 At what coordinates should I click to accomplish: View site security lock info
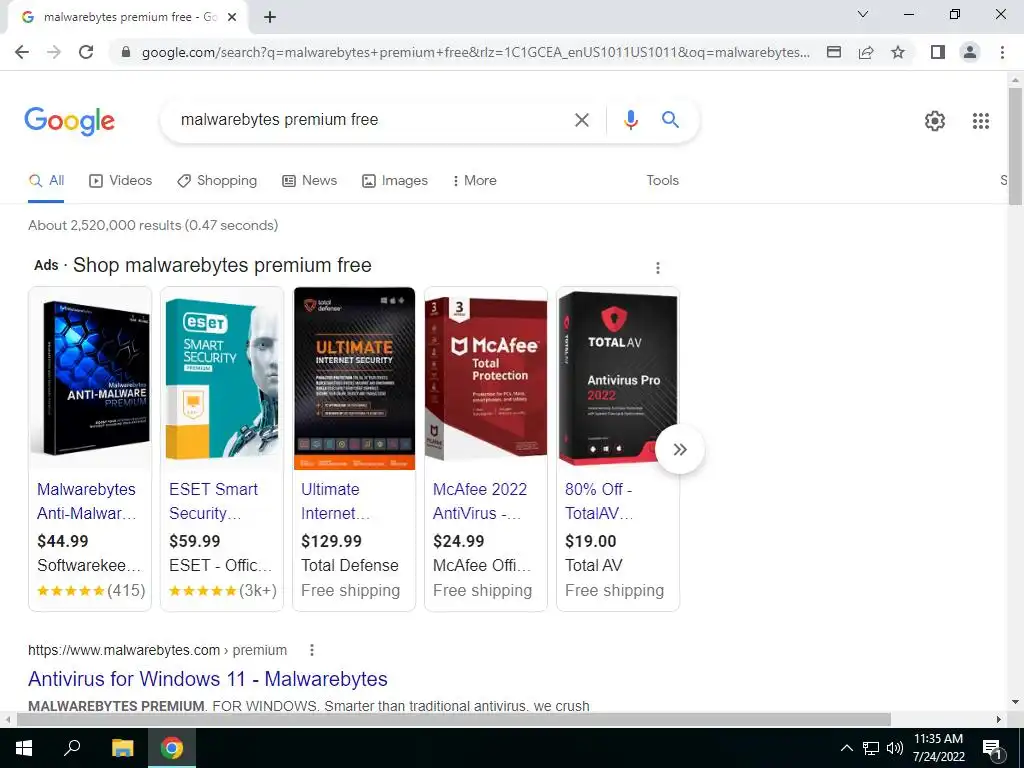point(126,52)
